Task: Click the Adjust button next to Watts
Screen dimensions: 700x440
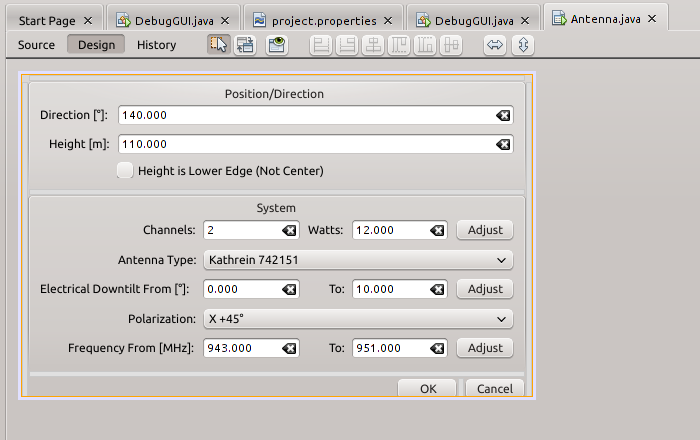Action: coord(485,230)
